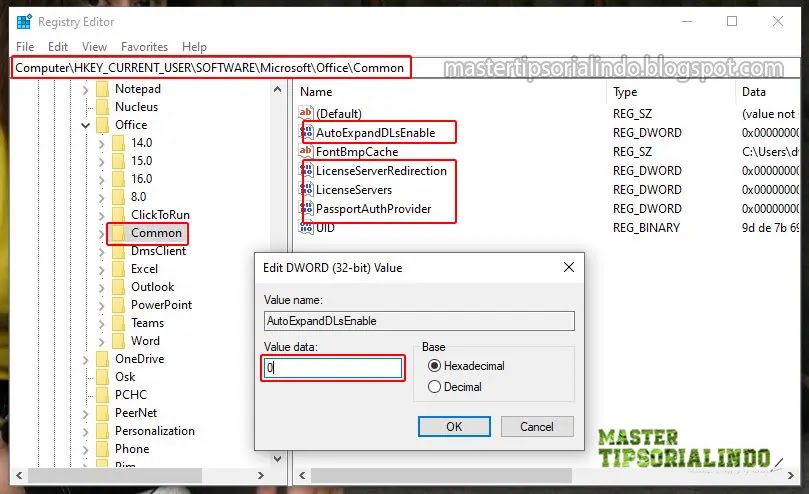This screenshot has height=494, width=809.
Task: Click the DWORD icon beside LicenseServerRedirection
Action: coord(306,170)
